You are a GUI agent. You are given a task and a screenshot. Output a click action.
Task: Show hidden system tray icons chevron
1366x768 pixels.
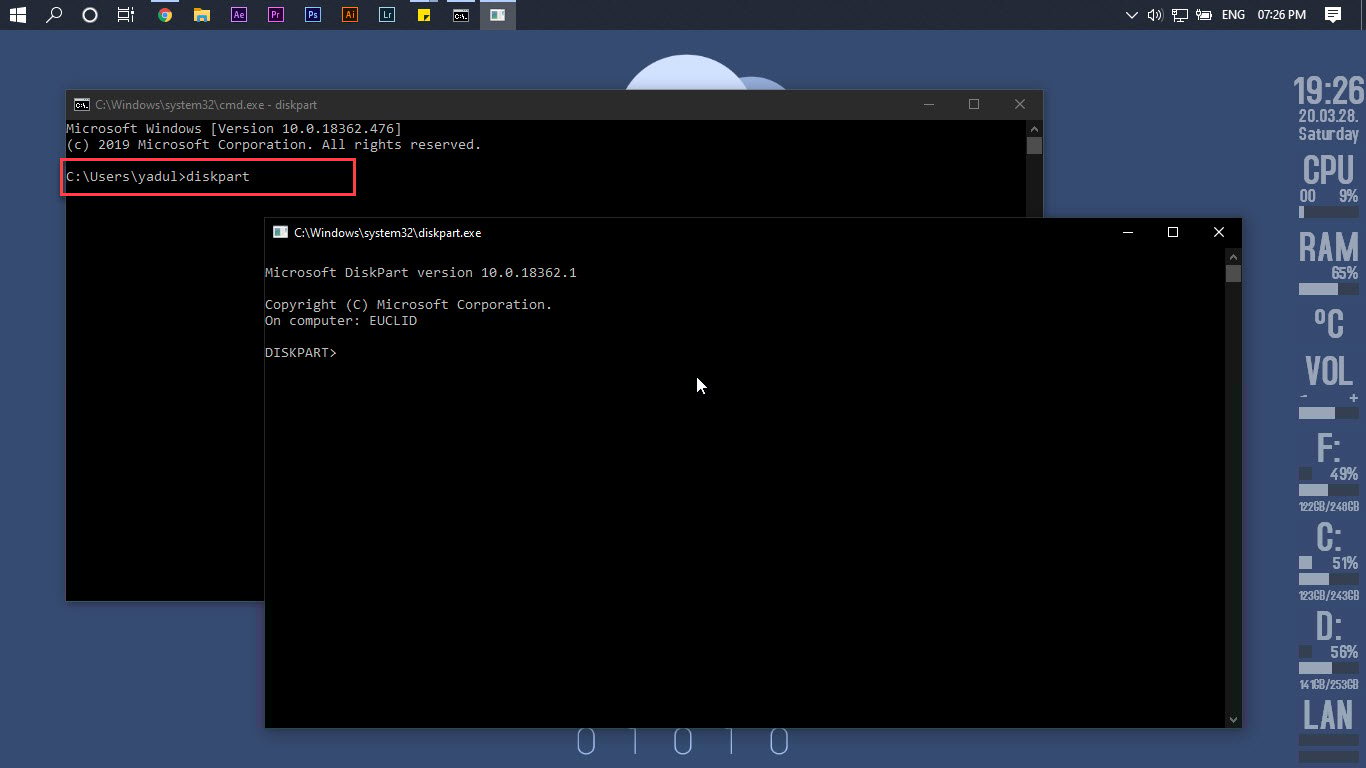[1132, 15]
